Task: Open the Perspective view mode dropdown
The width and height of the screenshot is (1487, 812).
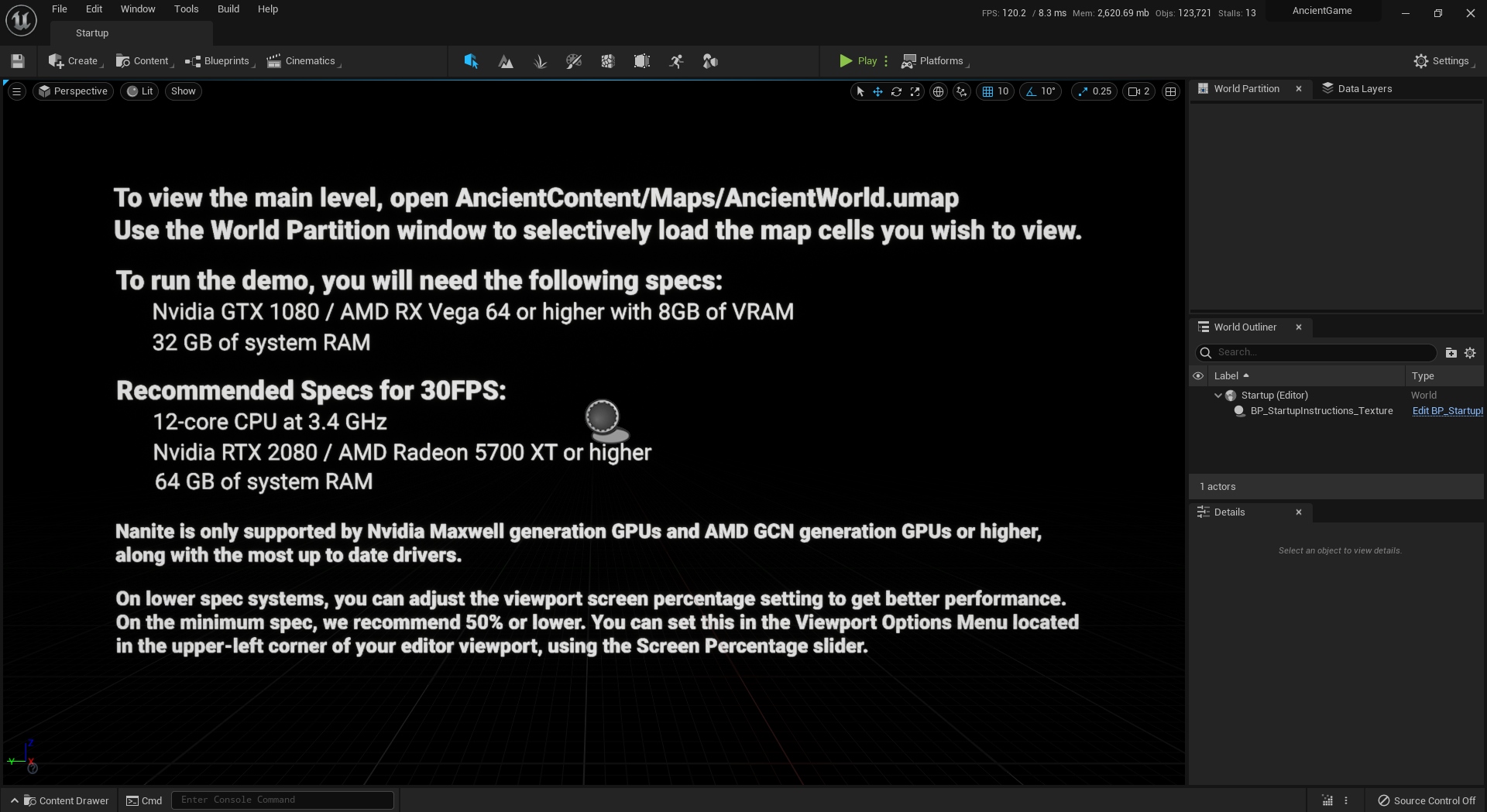Action: 74,91
